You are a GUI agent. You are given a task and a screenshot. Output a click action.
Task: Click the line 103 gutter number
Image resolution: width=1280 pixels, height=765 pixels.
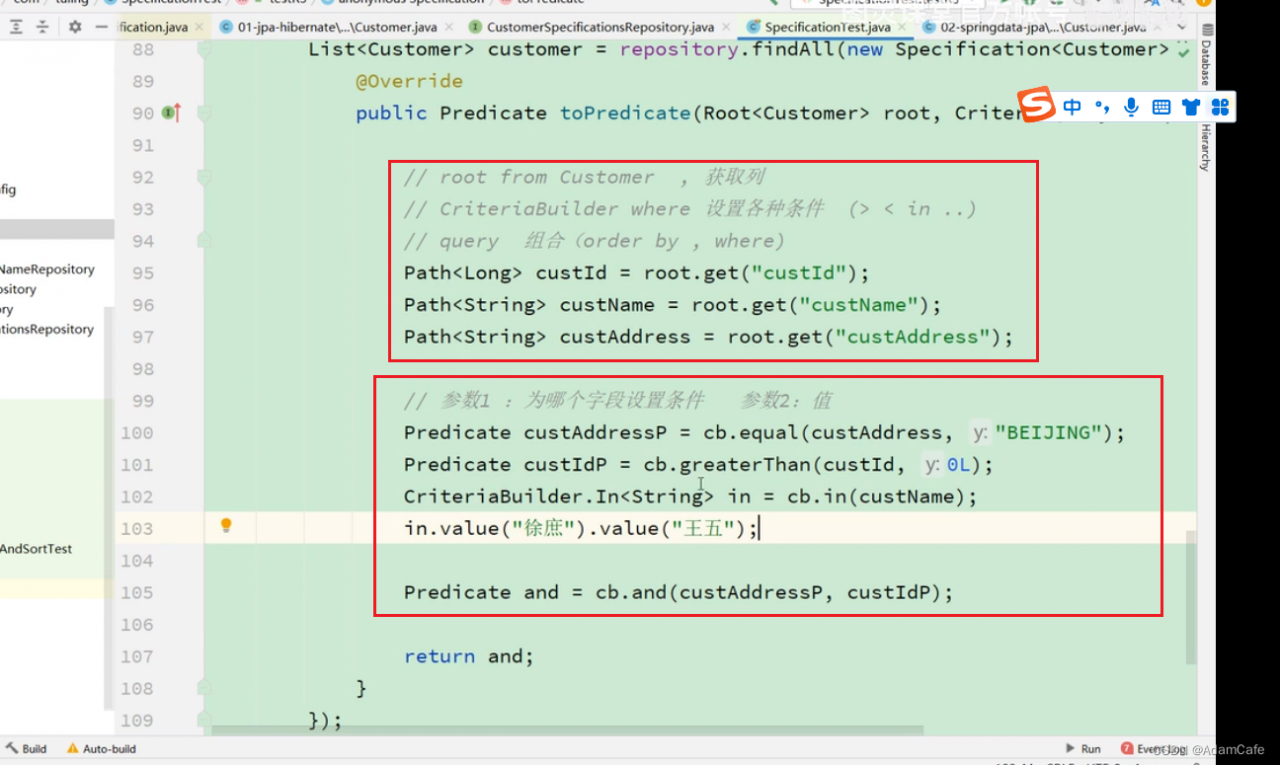(x=136, y=528)
